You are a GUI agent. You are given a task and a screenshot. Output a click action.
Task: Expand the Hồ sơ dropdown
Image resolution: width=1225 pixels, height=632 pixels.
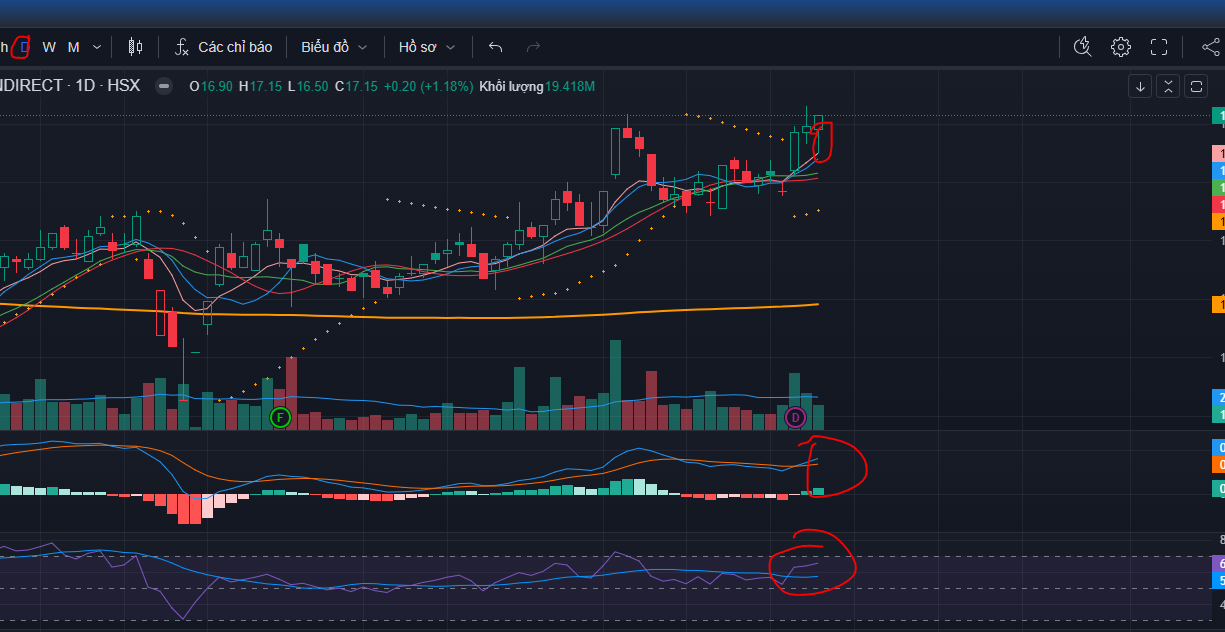tap(427, 47)
